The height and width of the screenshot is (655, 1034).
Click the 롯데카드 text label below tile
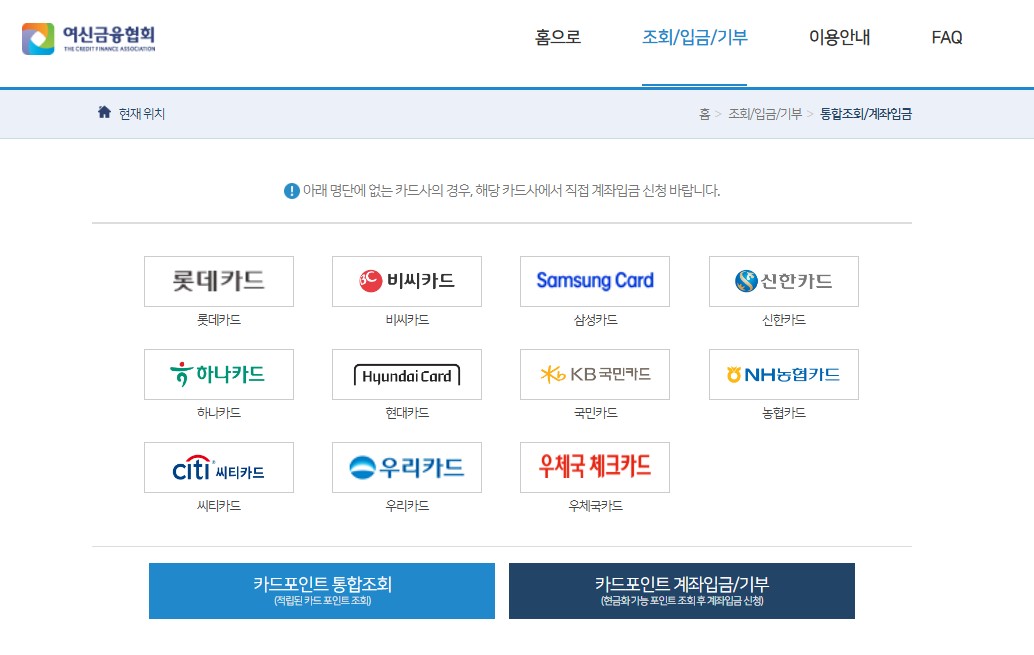point(219,320)
